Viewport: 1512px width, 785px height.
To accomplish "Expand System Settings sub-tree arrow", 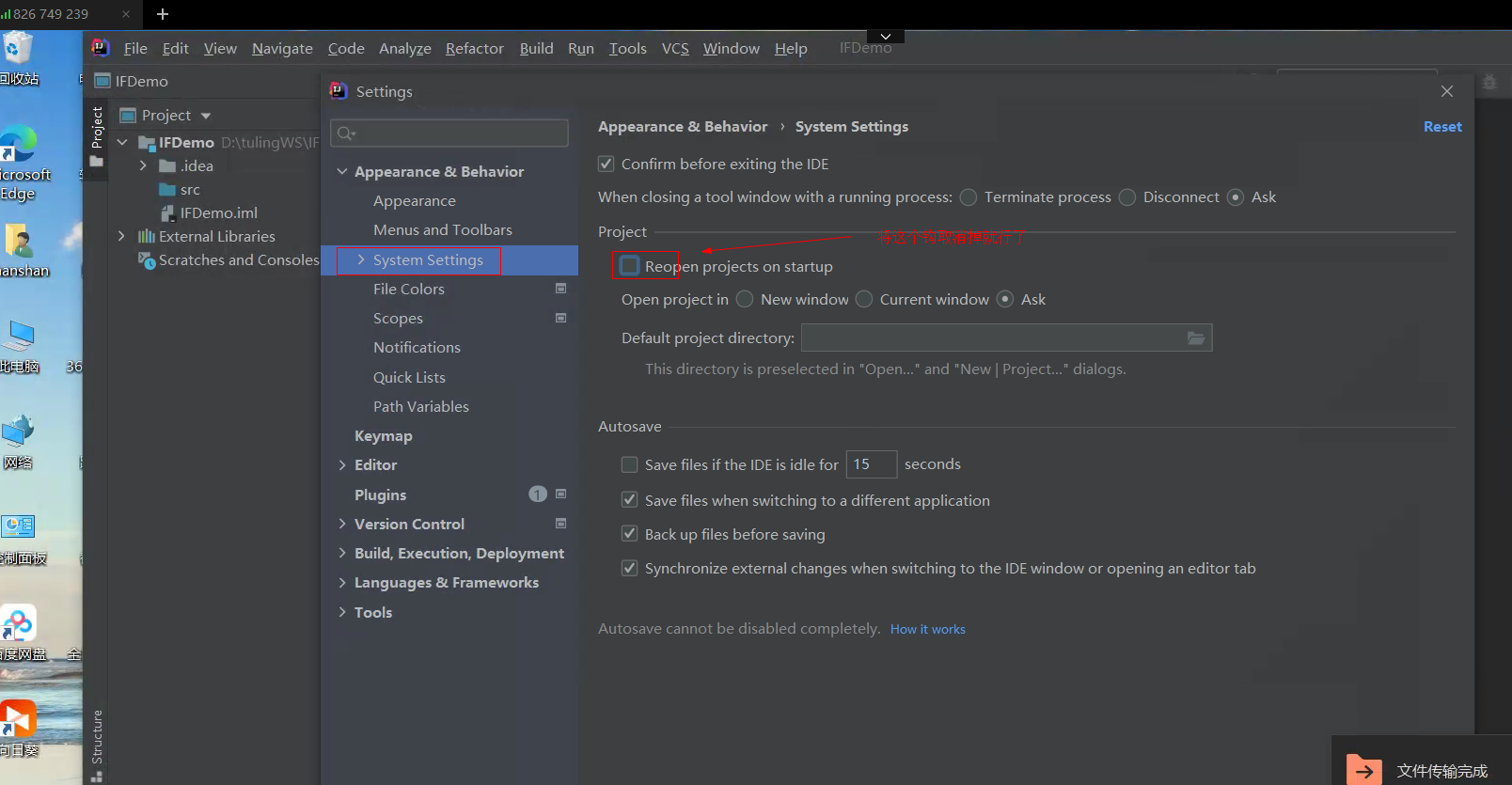I will (361, 259).
